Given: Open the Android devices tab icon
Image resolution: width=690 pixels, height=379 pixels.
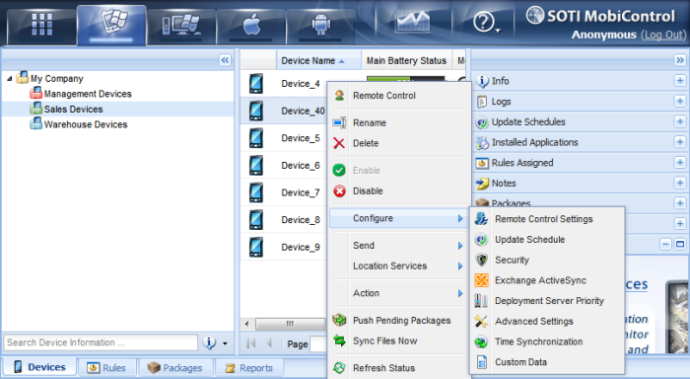Looking at the screenshot, I should (x=321, y=25).
